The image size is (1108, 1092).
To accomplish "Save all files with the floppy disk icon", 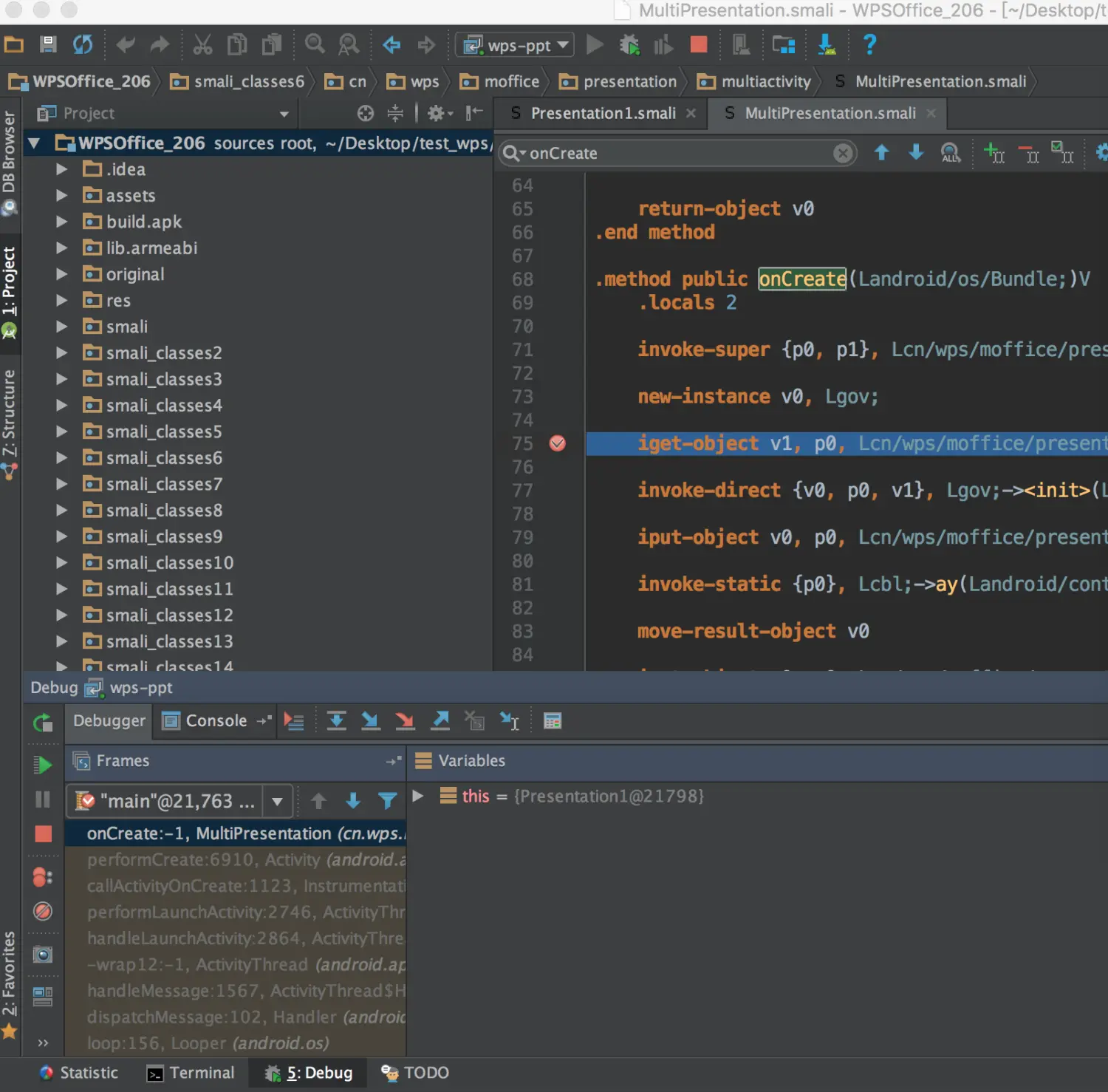I will coord(48,45).
